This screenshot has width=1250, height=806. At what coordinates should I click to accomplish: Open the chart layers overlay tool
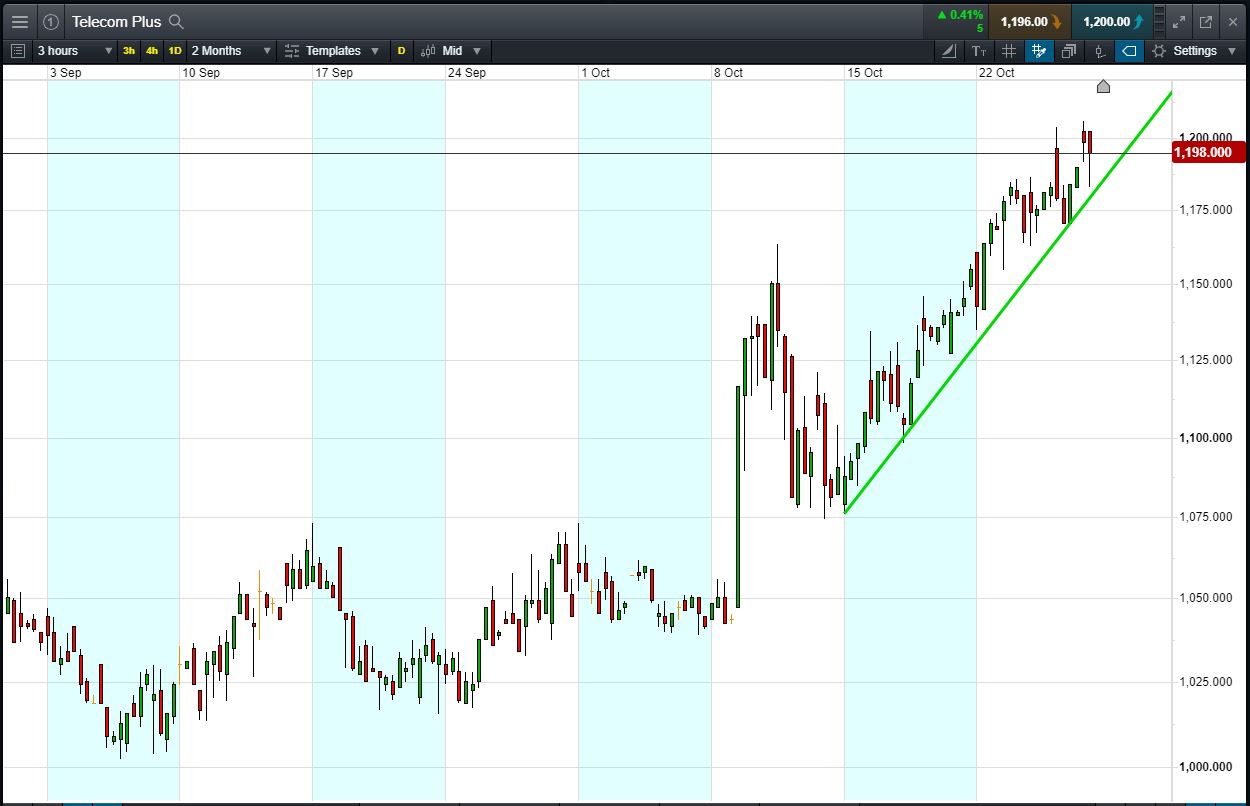click(1069, 51)
